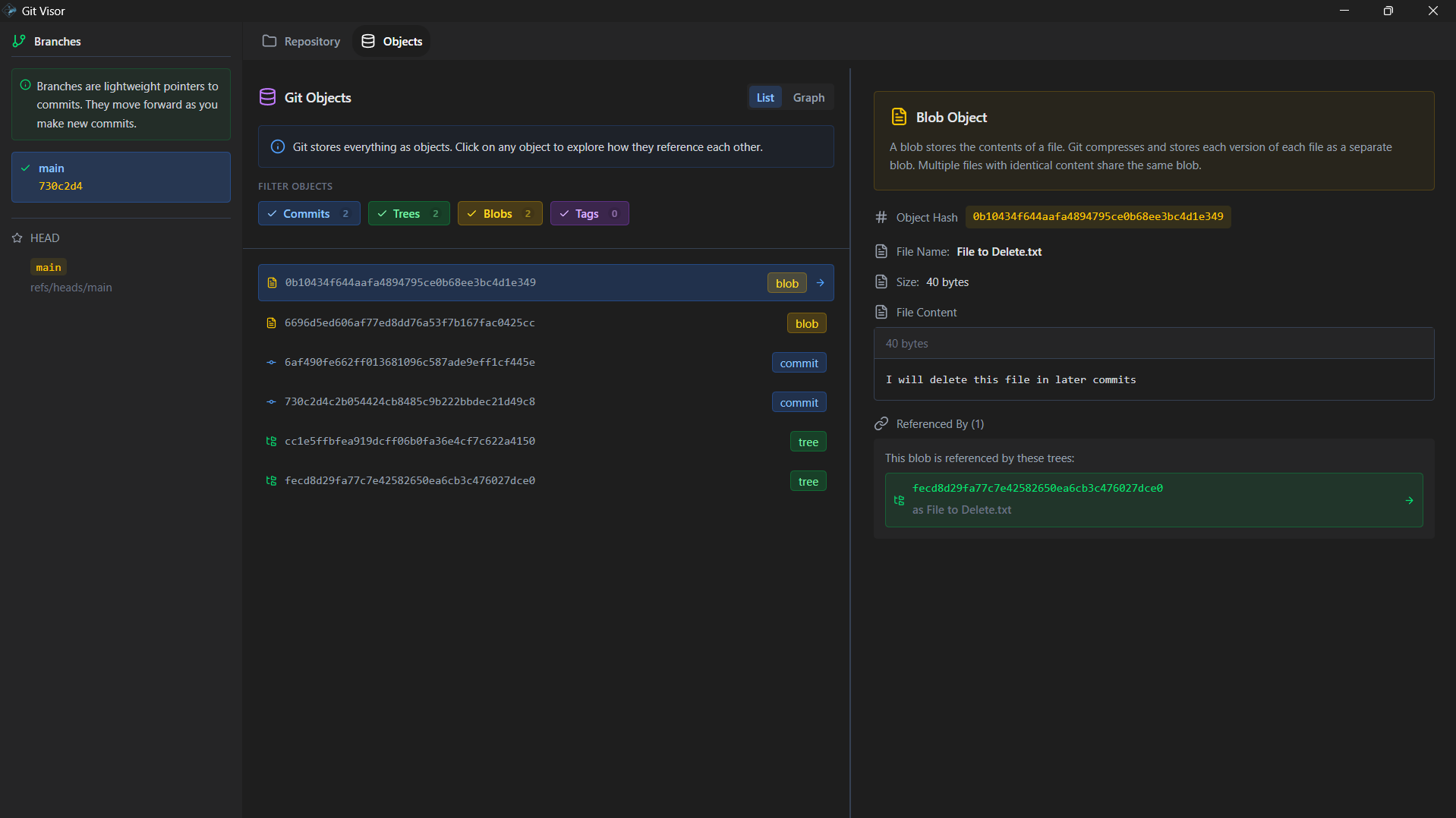
Task: Click the Referenced By link icon
Action: pos(881,423)
